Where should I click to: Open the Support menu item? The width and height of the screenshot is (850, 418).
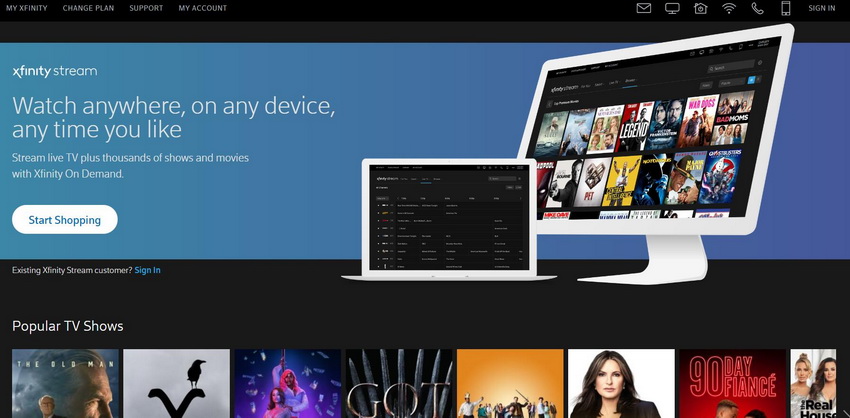[x=146, y=8]
